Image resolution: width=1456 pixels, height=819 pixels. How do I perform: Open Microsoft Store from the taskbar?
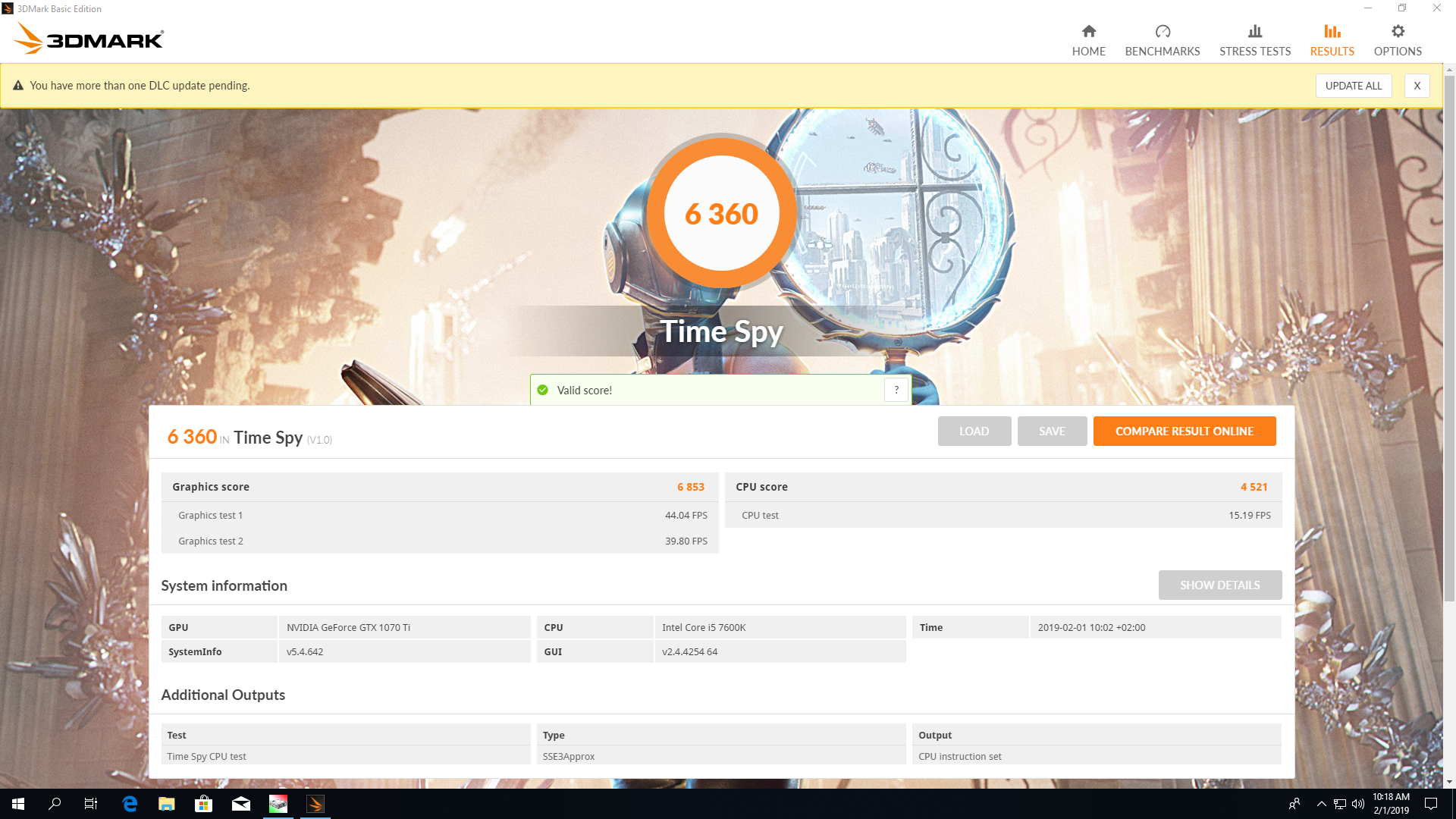[x=203, y=804]
